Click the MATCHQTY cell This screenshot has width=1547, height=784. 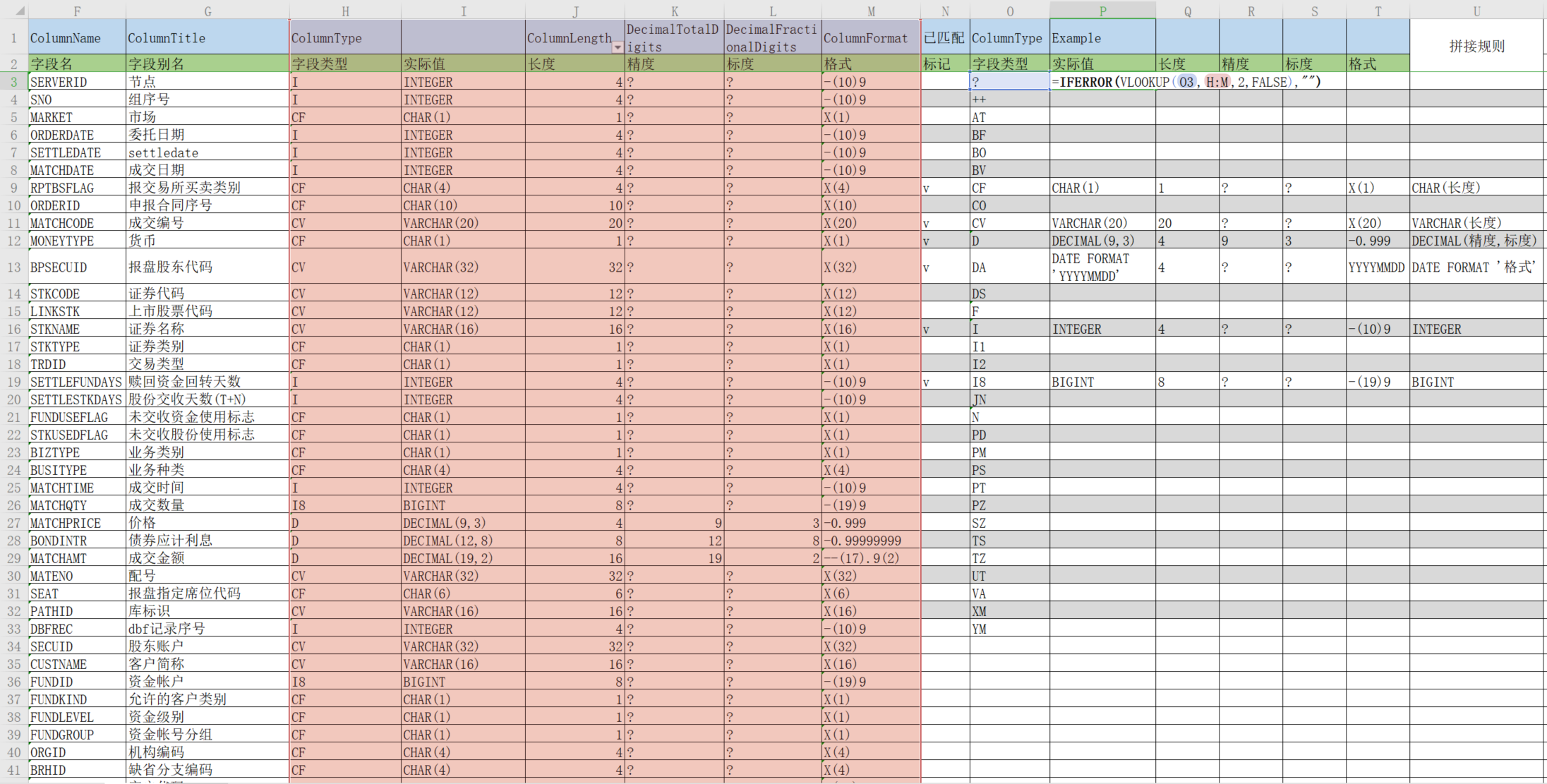(77, 505)
